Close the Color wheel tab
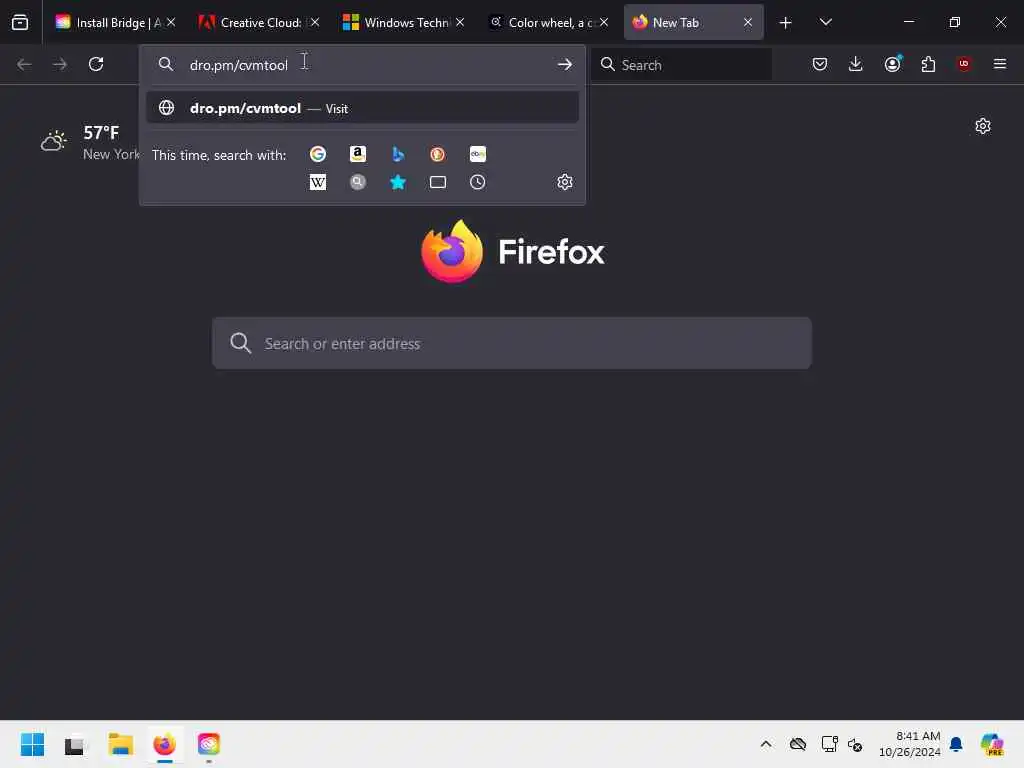 [604, 22]
